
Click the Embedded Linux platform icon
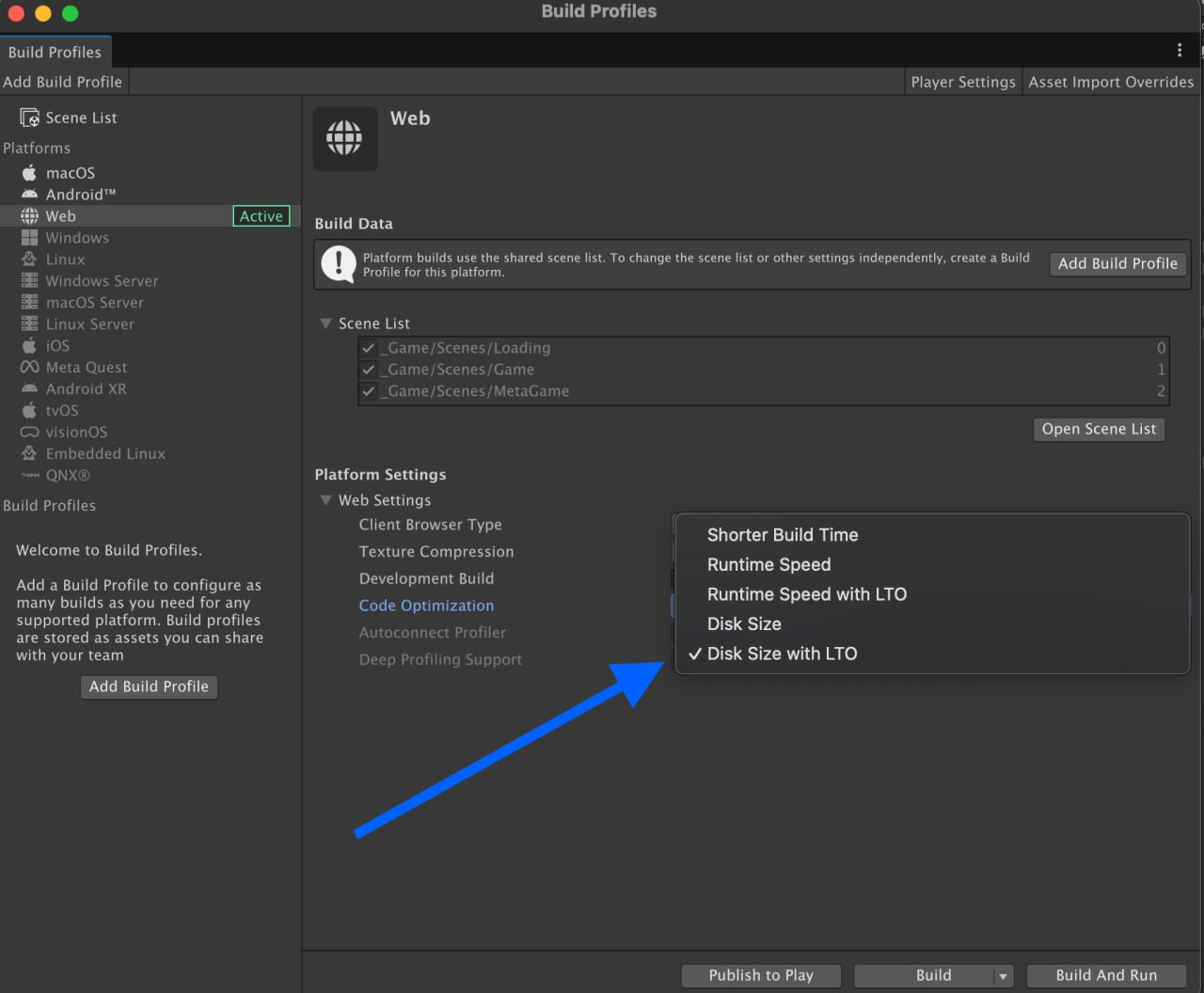(29, 454)
